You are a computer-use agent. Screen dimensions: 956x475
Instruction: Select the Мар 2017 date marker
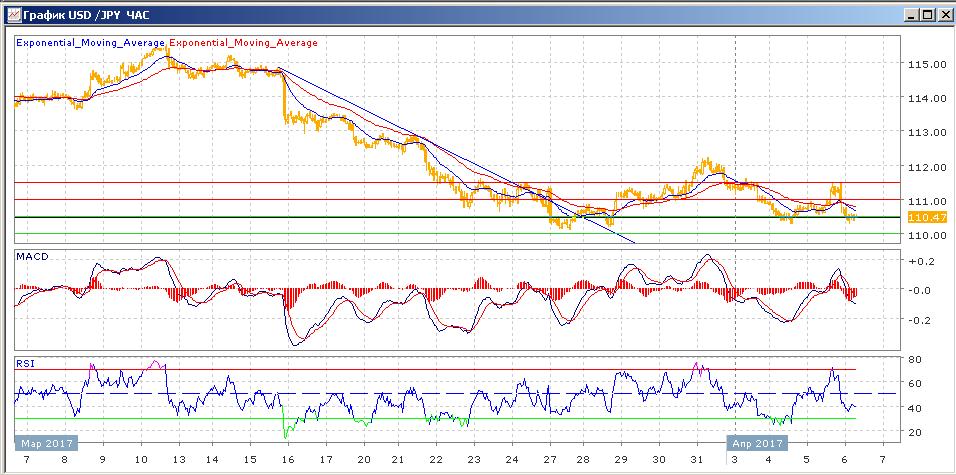click(x=44, y=440)
